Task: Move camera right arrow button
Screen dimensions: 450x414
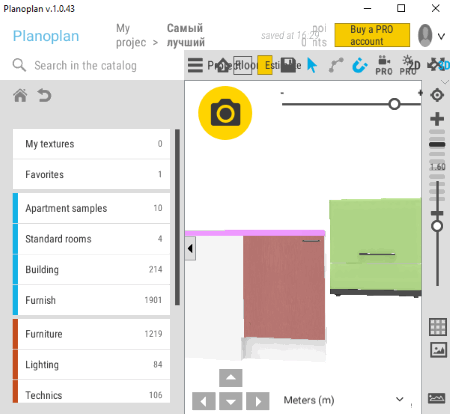Action: coord(258,401)
